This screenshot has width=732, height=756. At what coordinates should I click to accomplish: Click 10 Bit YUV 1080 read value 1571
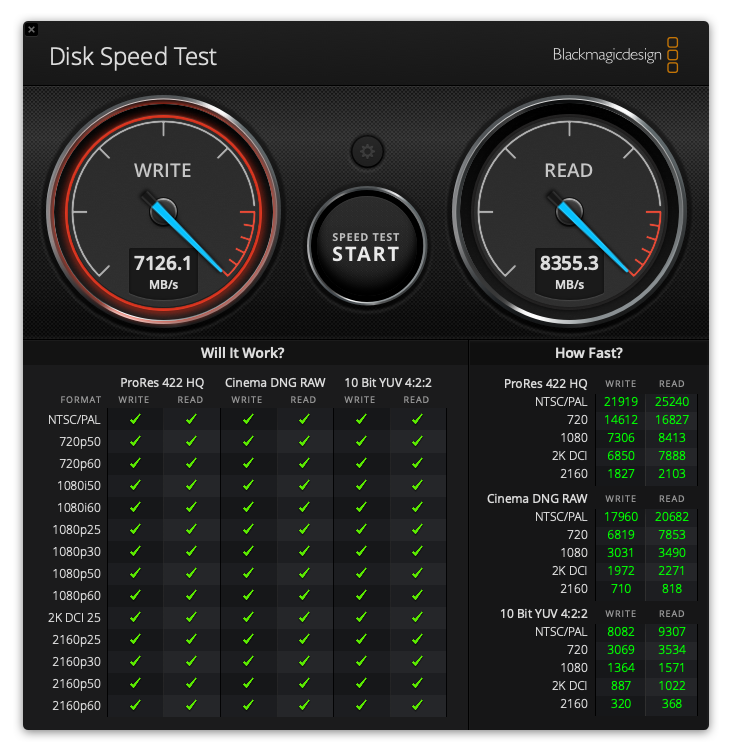click(672, 668)
